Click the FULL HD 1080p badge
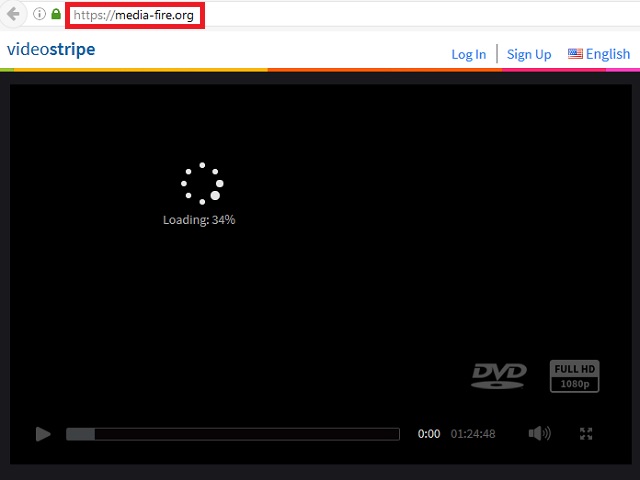 pyautogui.click(x=574, y=376)
